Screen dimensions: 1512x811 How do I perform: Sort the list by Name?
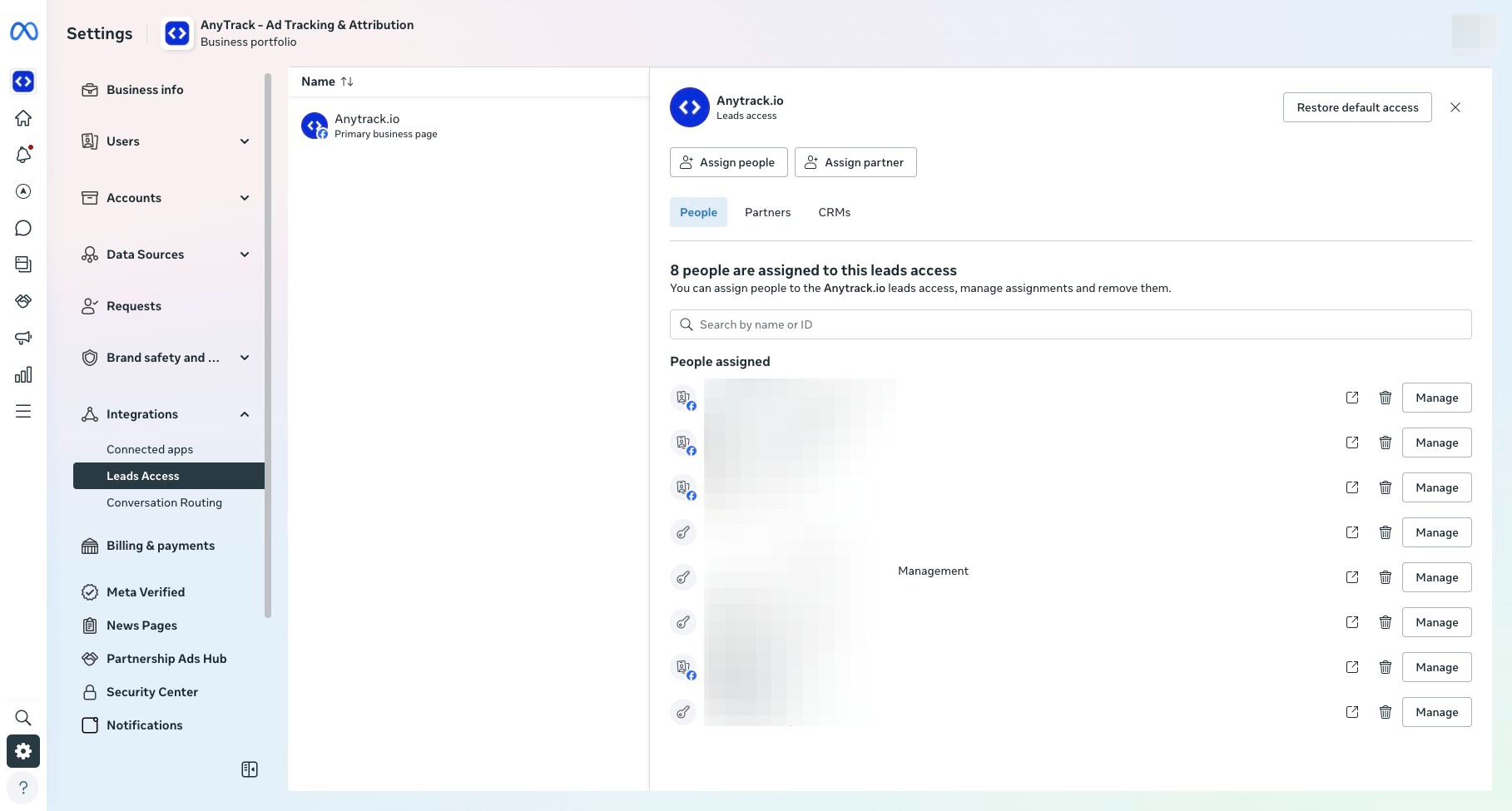click(327, 82)
